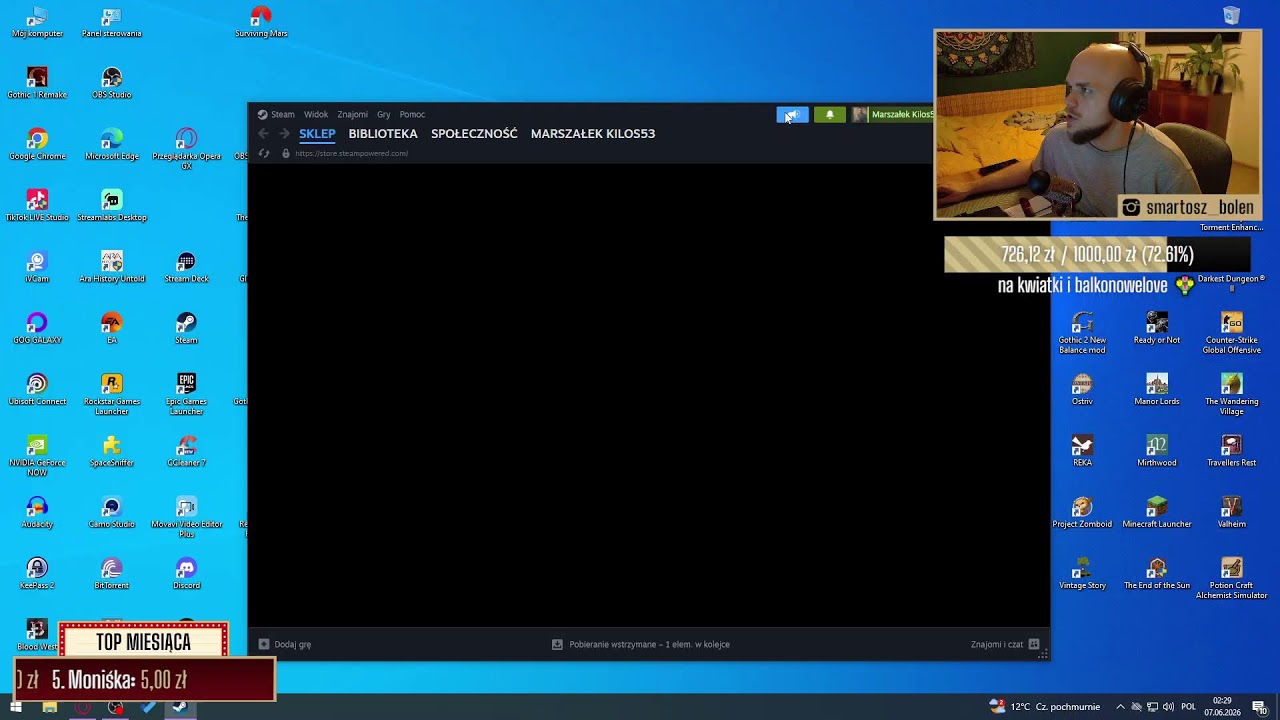This screenshot has height=720, width=1280.
Task: Open the paused downloads status (Pobieranie wstrzymane)
Action: (x=641, y=644)
